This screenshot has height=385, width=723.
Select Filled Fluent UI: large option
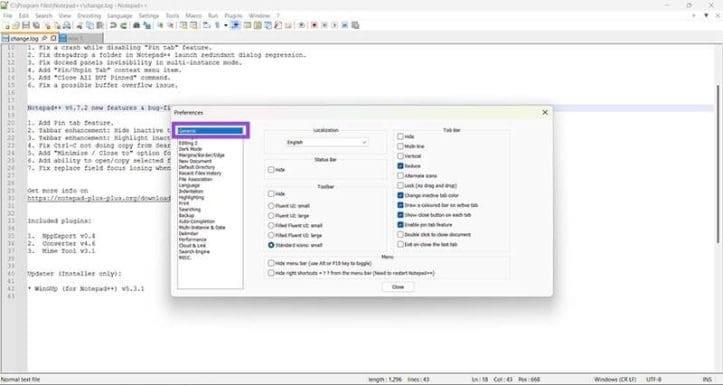point(271,235)
